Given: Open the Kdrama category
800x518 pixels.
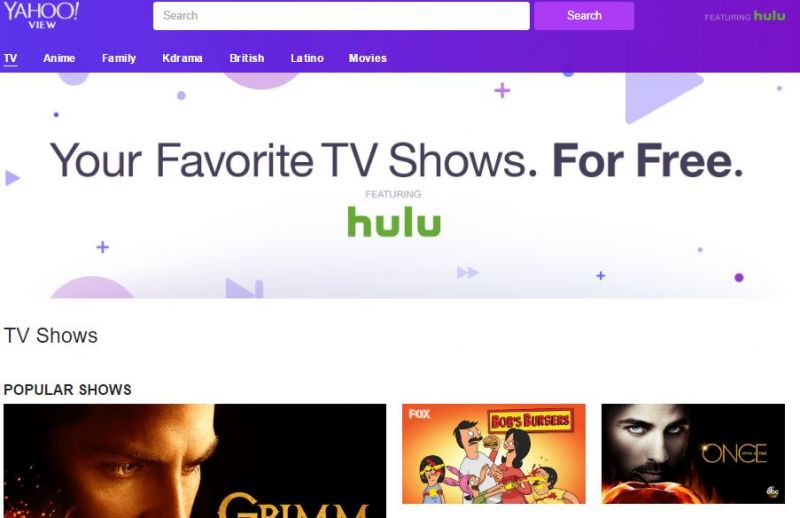Looking at the screenshot, I should 182,58.
